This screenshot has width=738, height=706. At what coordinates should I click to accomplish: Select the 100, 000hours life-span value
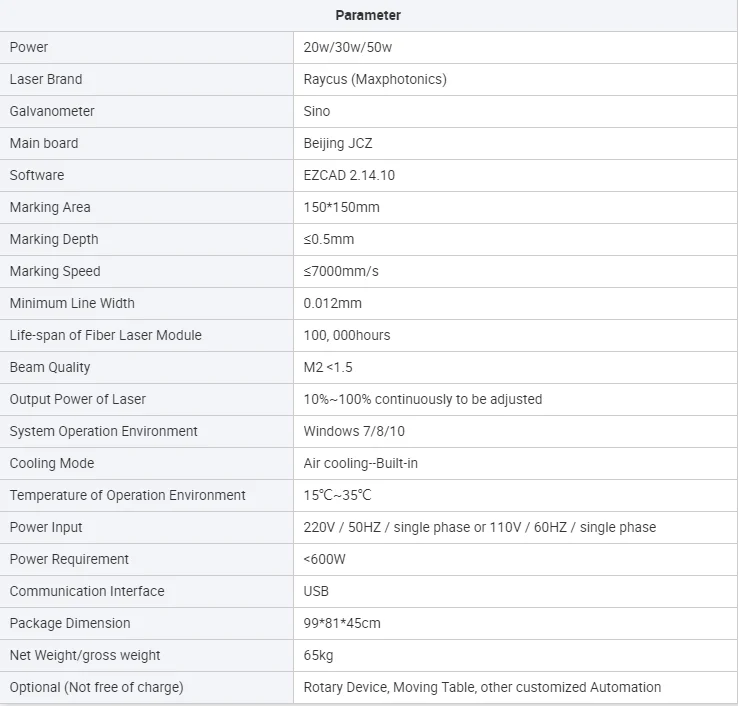pos(346,335)
